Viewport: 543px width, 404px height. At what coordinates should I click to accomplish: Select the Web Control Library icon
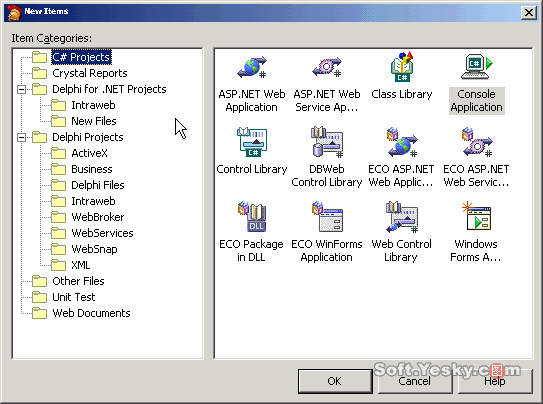402,217
